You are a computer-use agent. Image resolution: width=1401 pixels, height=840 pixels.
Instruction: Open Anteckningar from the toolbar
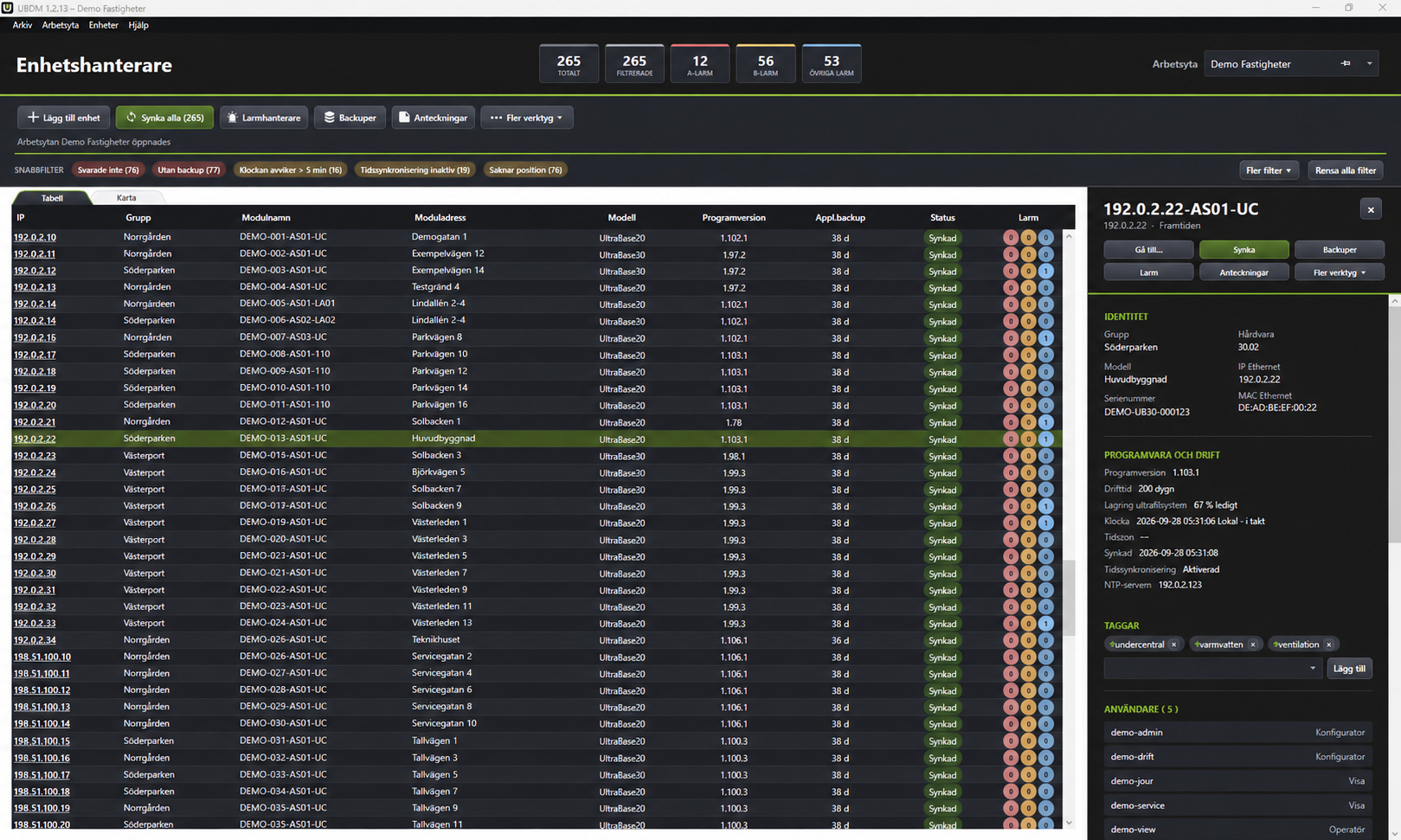click(434, 118)
